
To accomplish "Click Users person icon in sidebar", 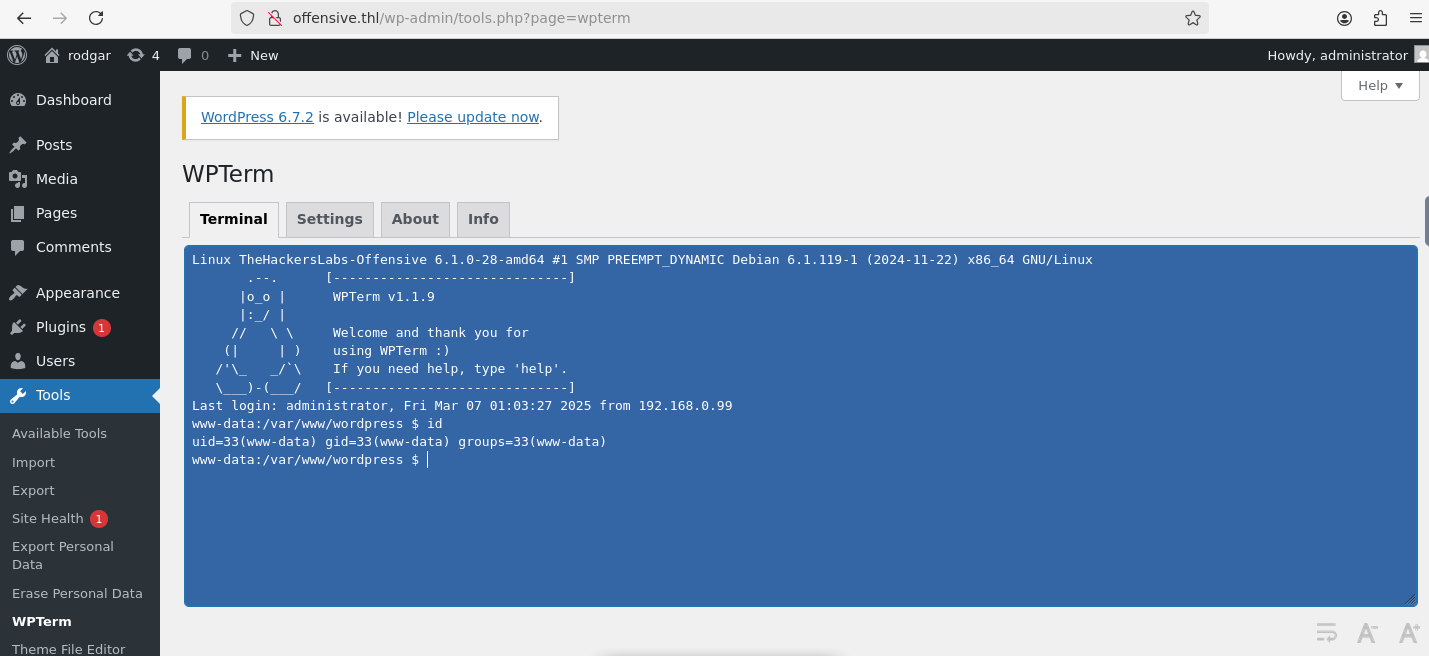I will coord(18,361).
